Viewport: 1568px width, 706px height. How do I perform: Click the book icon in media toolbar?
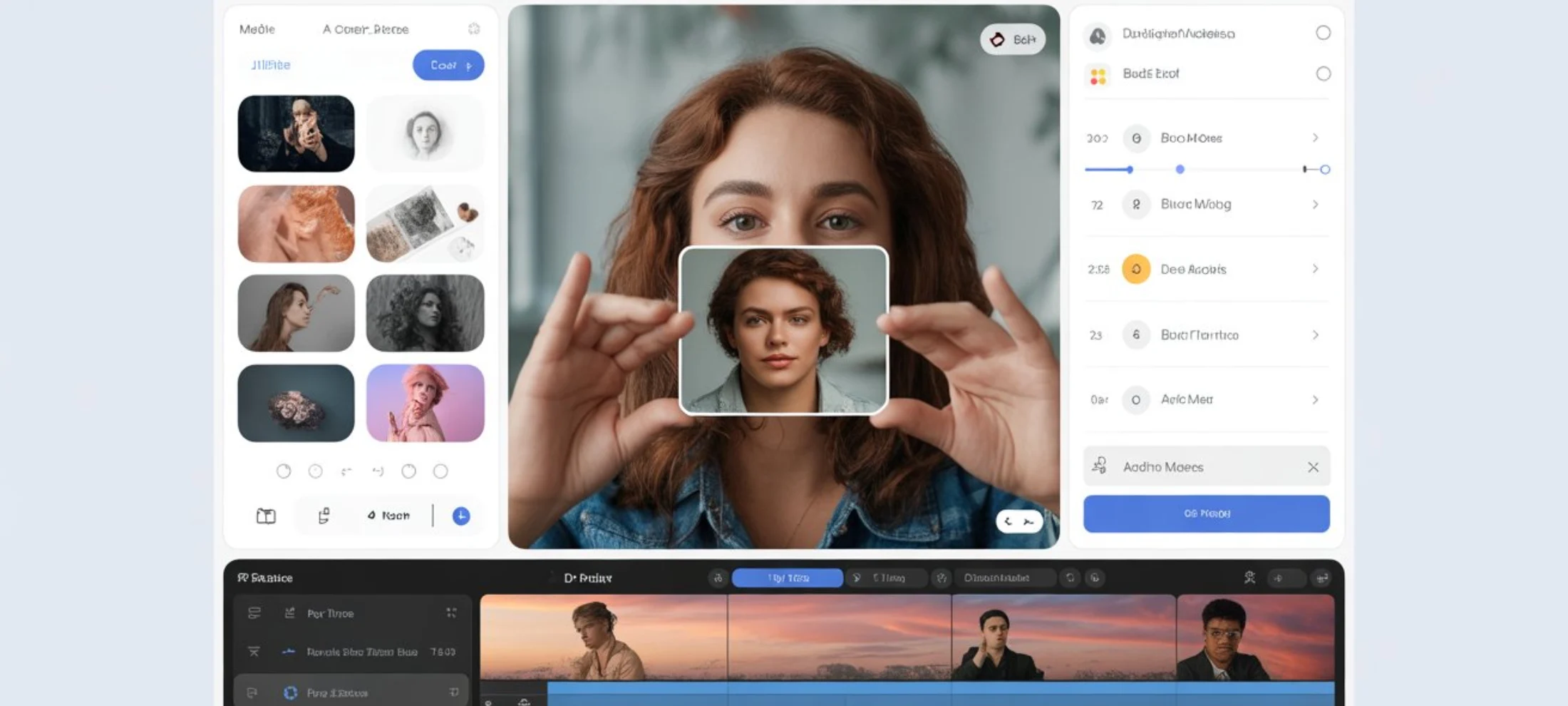click(x=266, y=516)
